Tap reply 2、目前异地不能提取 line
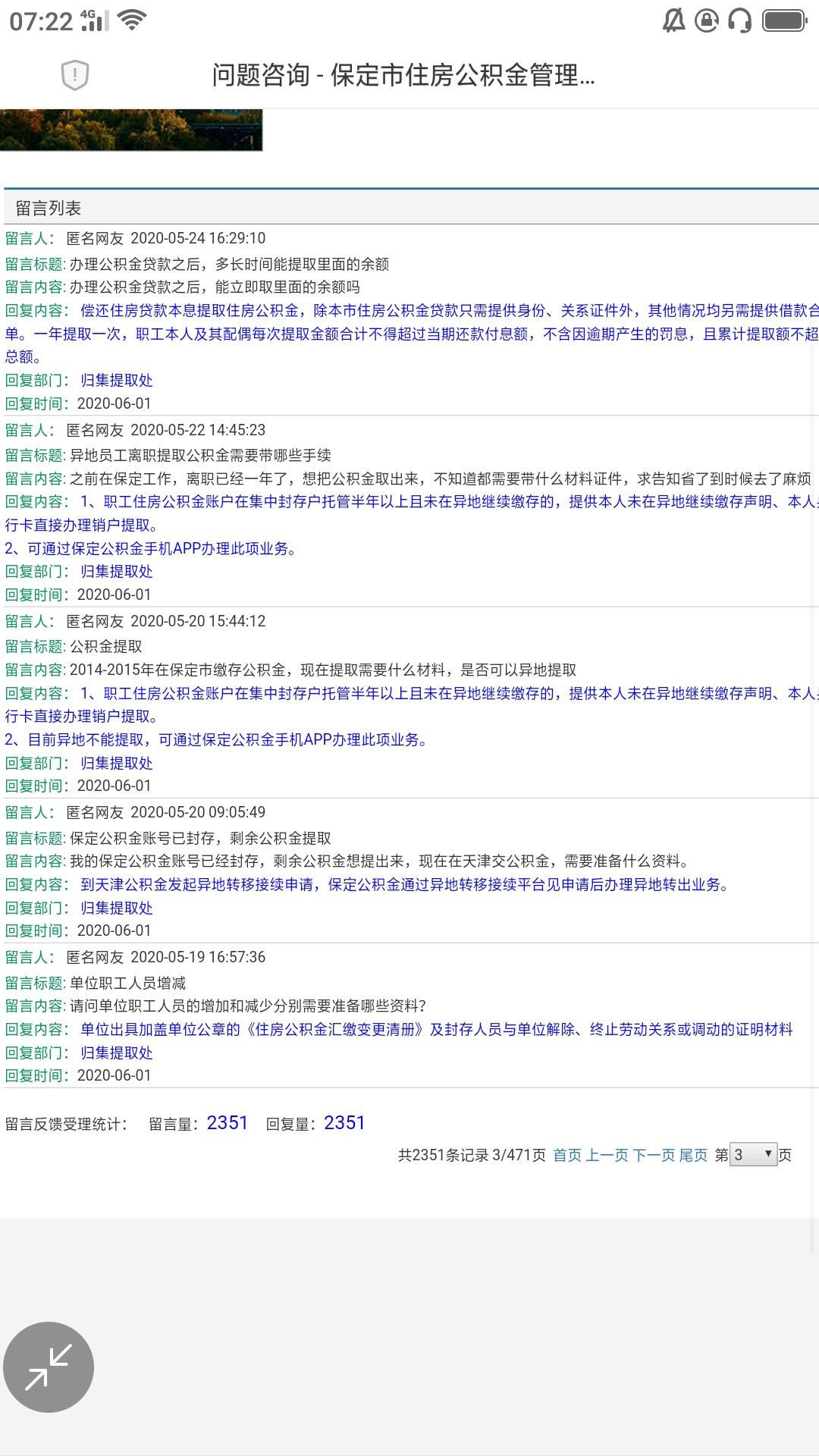This screenshot has width=819, height=1456. [216, 739]
